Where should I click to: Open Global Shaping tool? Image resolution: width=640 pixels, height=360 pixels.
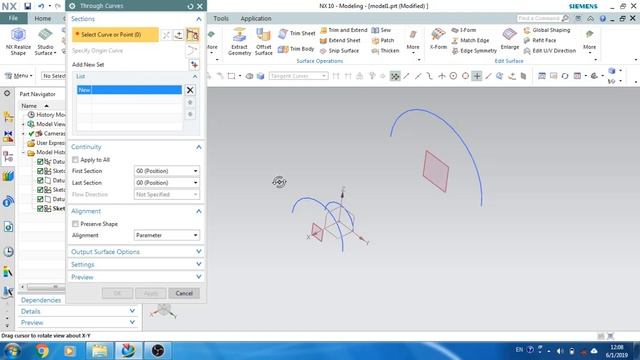pos(547,30)
